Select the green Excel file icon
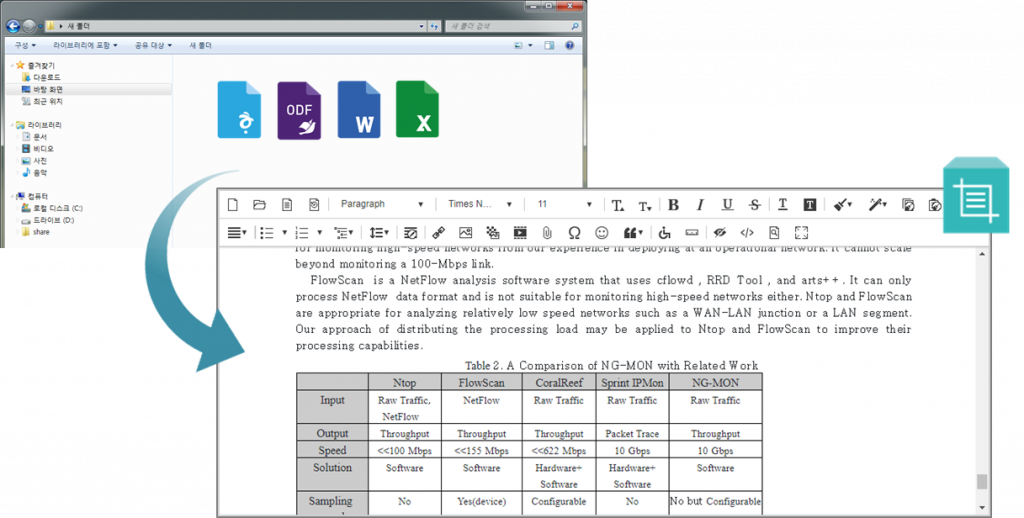 (x=417, y=109)
